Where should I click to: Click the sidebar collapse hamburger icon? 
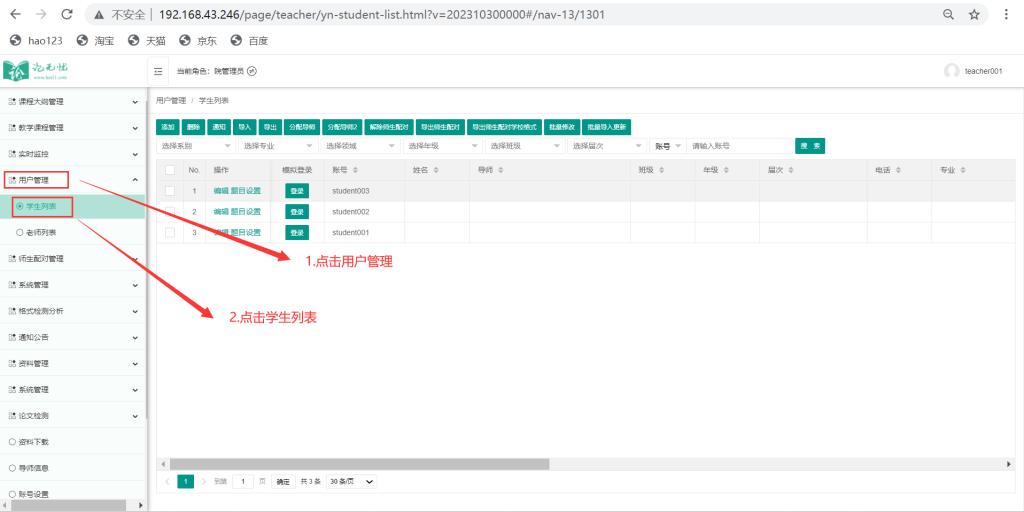pyautogui.click(x=159, y=71)
